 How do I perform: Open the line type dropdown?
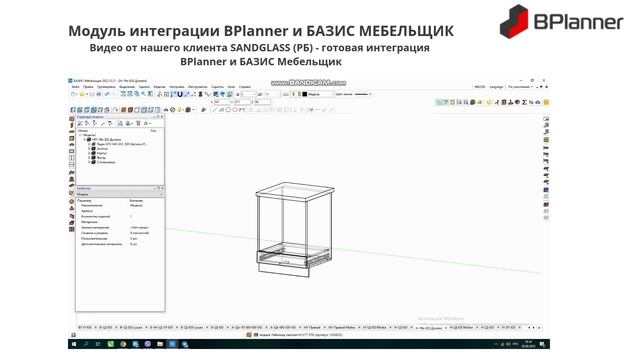coord(362,94)
